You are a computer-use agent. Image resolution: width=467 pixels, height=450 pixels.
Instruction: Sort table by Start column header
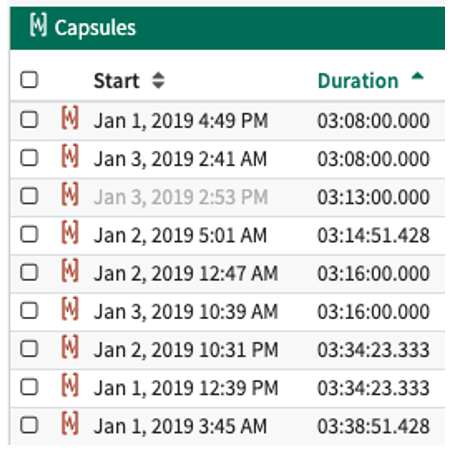(116, 81)
